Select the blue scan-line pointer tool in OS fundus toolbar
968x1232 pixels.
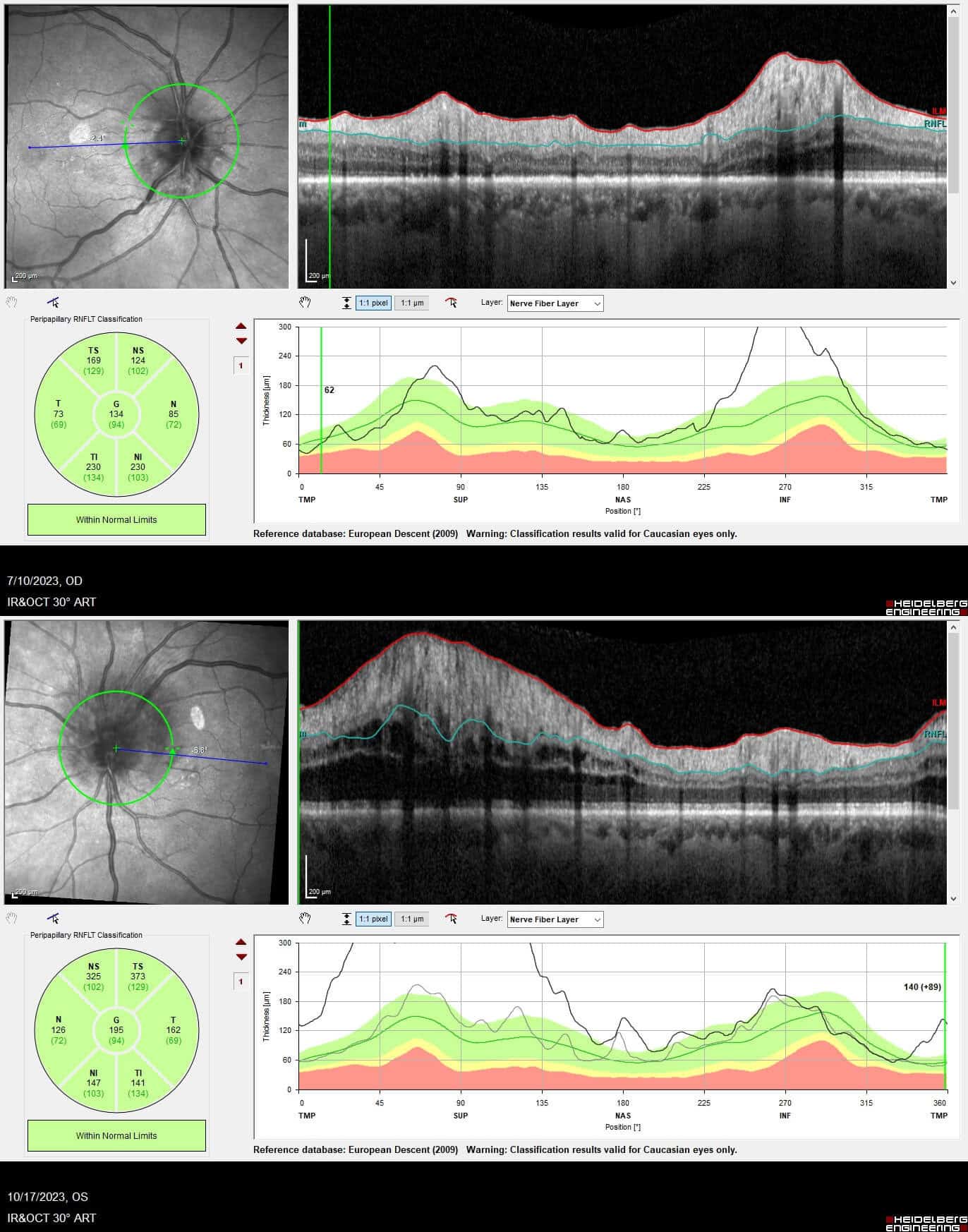pos(53,919)
